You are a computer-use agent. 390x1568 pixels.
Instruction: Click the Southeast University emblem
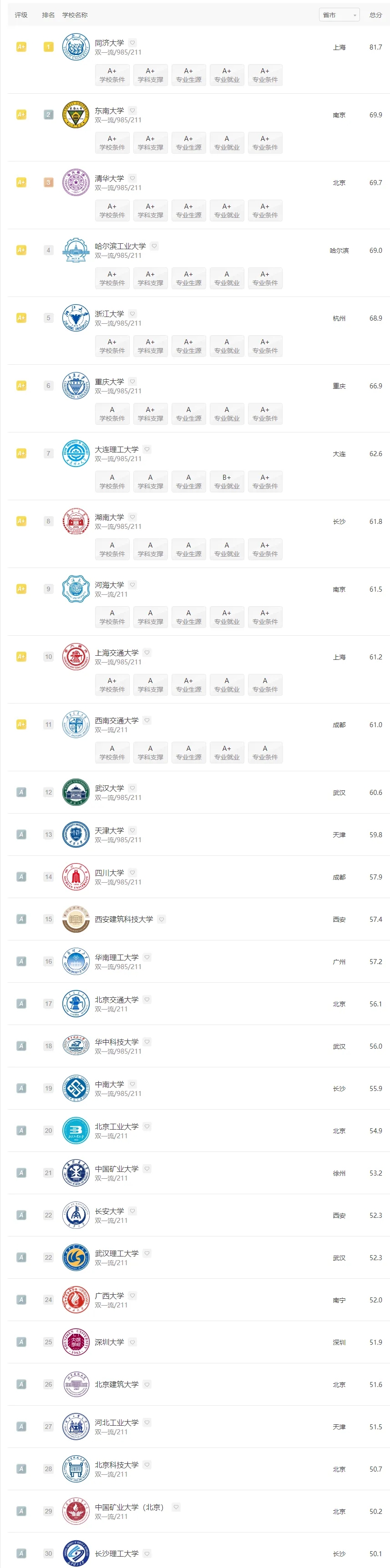coord(76,115)
